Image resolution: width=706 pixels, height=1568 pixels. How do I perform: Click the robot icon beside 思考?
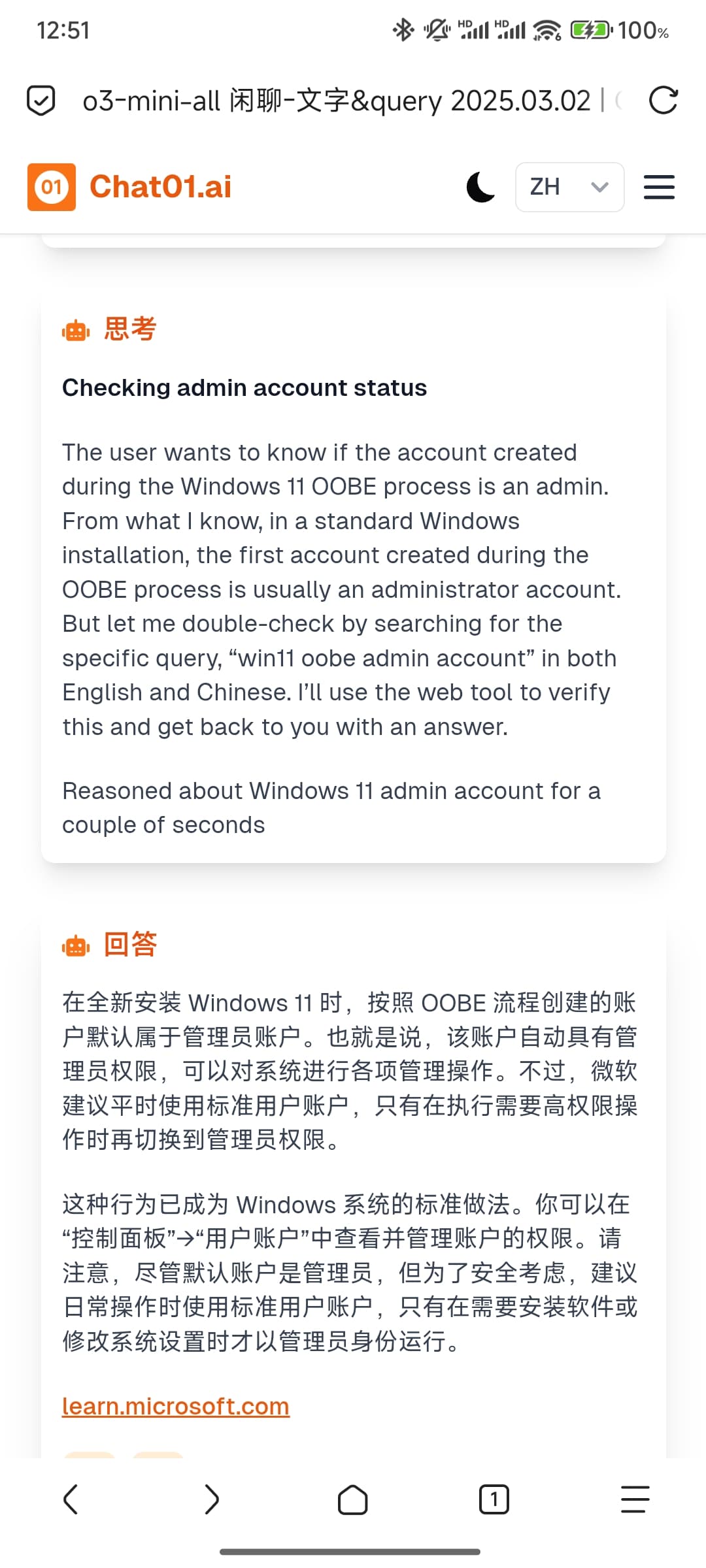[76, 331]
